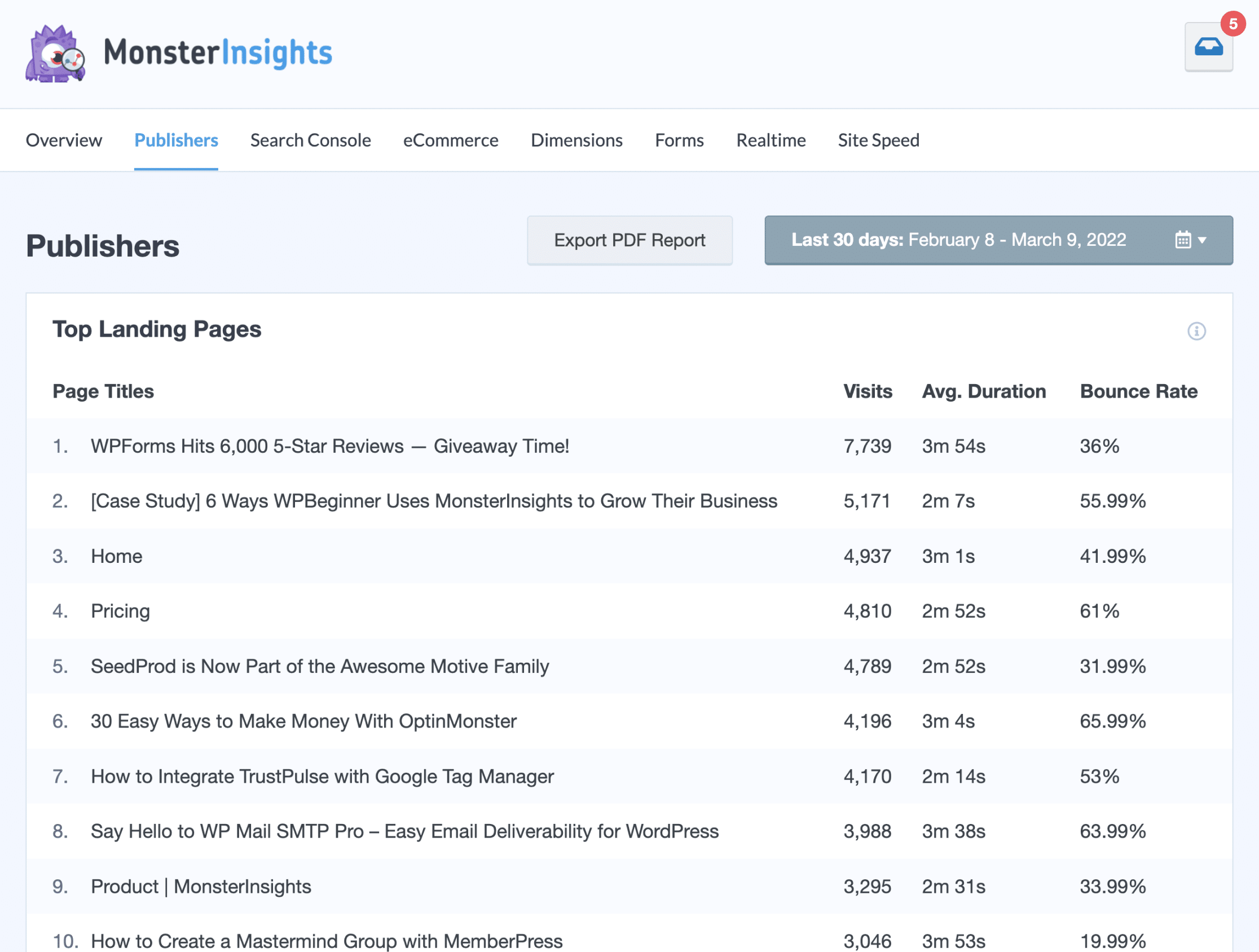The height and width of the screenshot is (952, 1259).
Task: Click the 5,171 visits value
Action: point(866,501)
